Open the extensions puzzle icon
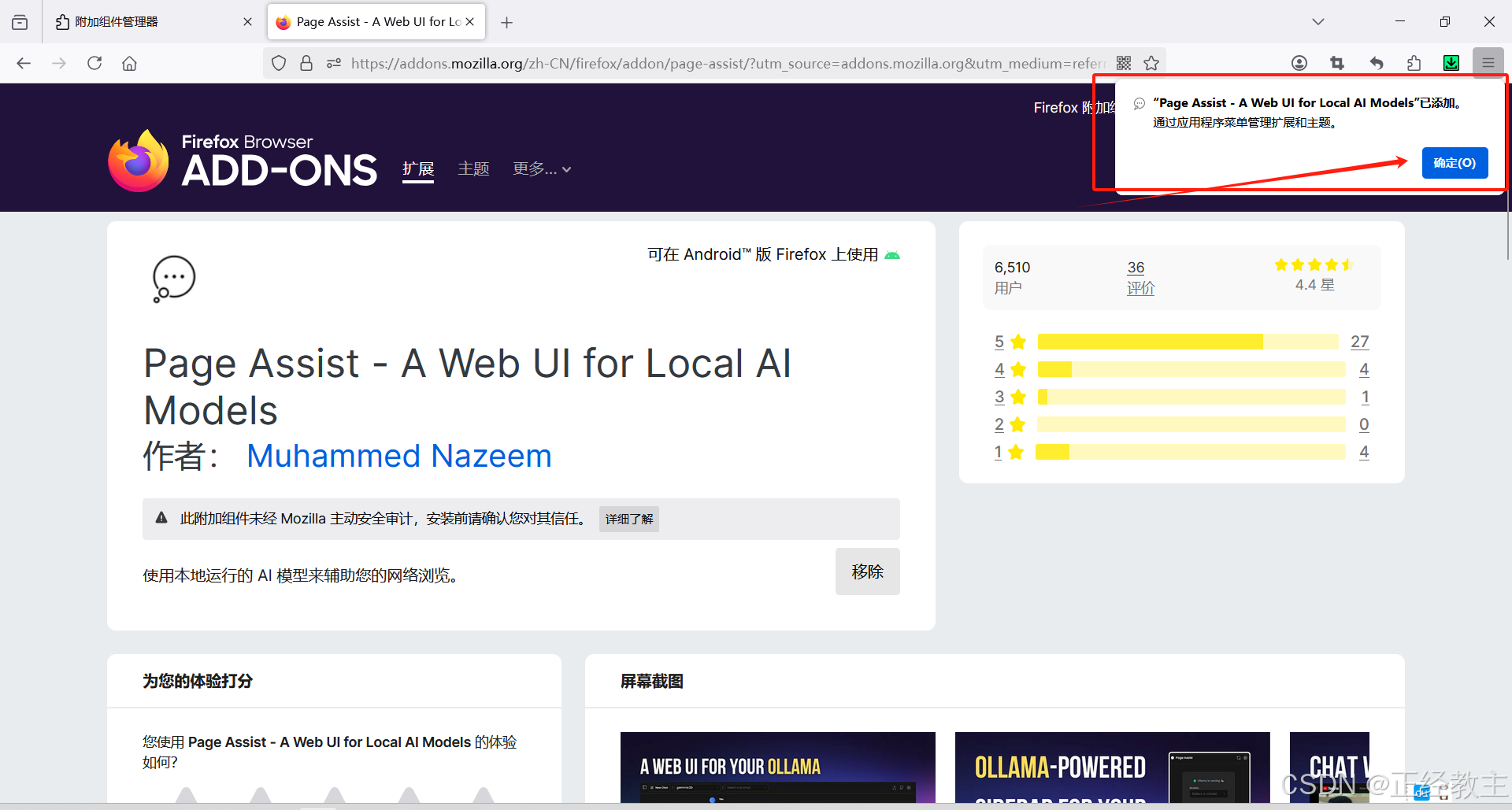Viewport: 1512px width, 810px height. point(1414,63)
